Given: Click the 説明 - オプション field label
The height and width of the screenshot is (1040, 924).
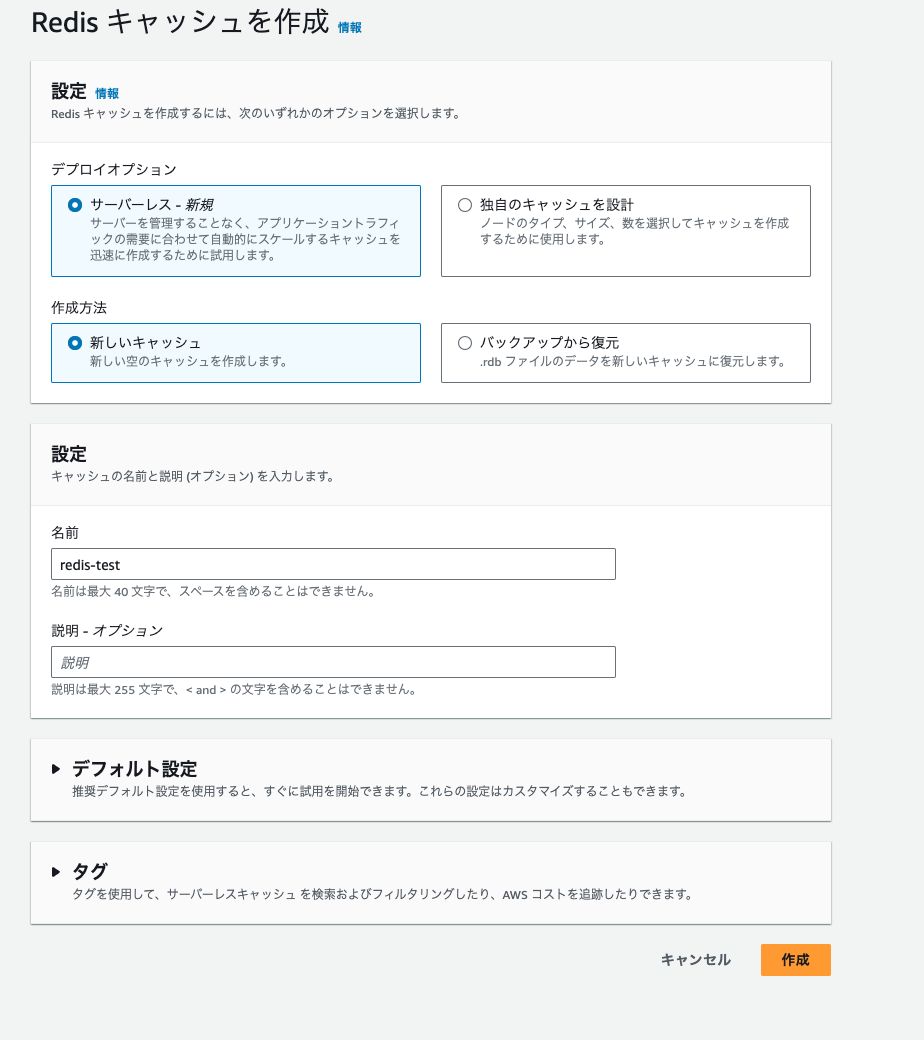Looking at the screenshot, I should tap(106, 630).
